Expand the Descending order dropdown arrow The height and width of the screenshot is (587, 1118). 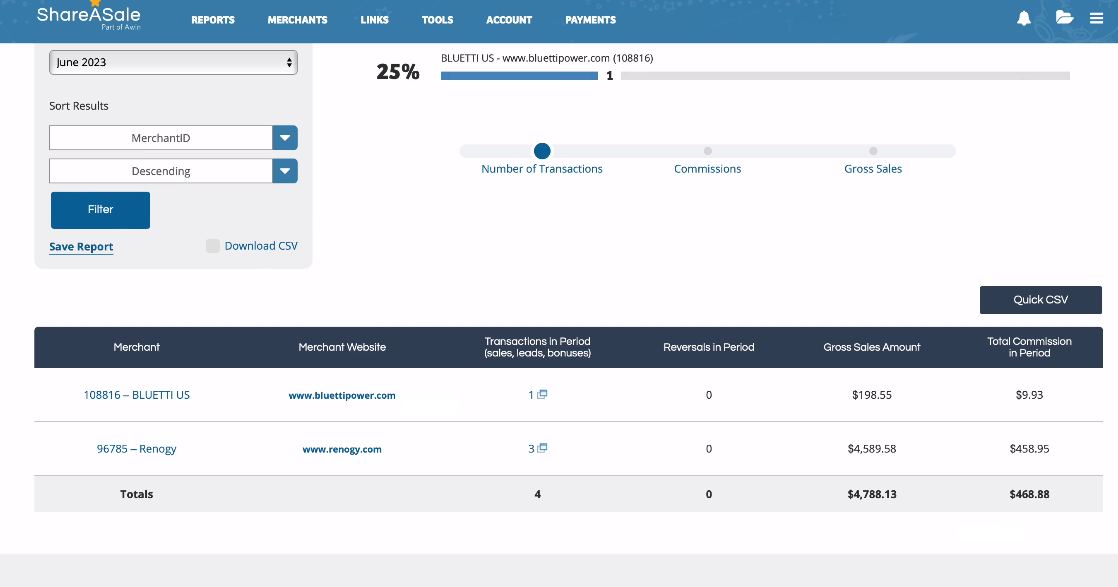pyautogui.click(x=284, y=171)
